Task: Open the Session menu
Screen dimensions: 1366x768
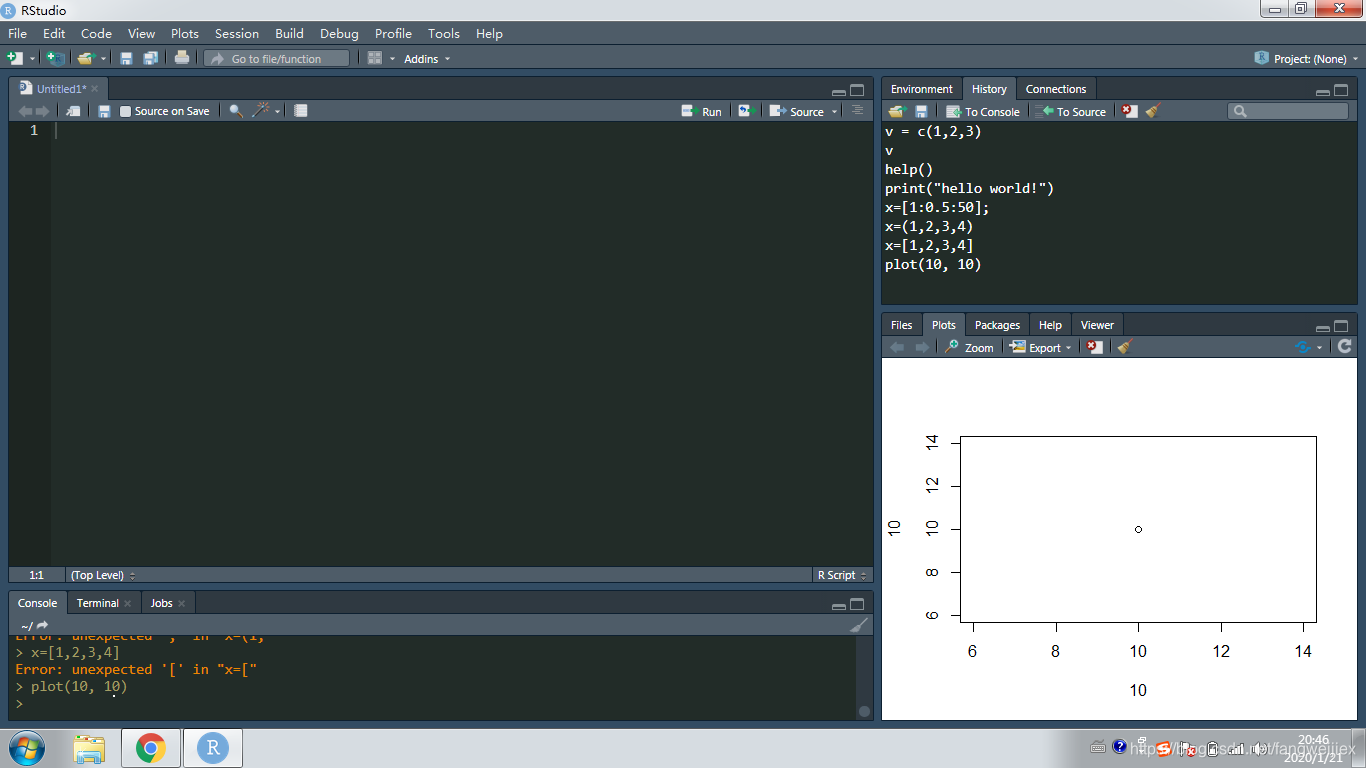Action: (237, 33)
